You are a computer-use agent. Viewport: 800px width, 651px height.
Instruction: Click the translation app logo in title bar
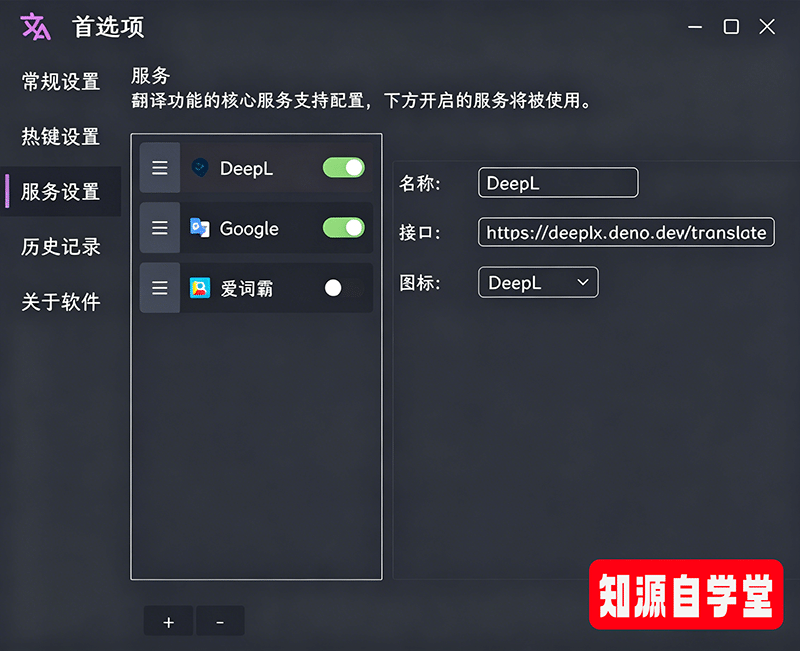tap(36, 27)
